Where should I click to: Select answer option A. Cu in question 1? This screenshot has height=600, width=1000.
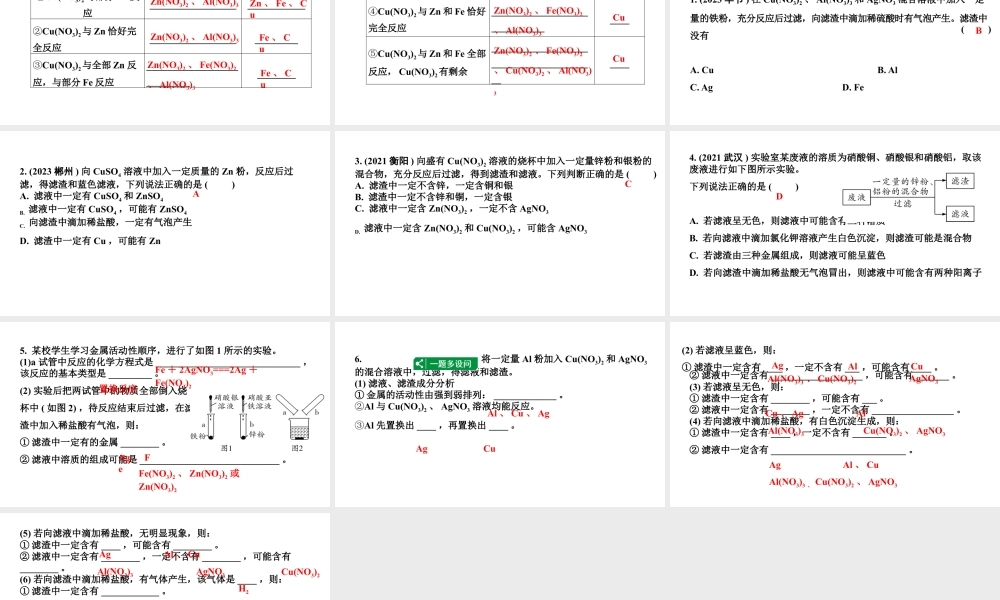tap(700, 70)
